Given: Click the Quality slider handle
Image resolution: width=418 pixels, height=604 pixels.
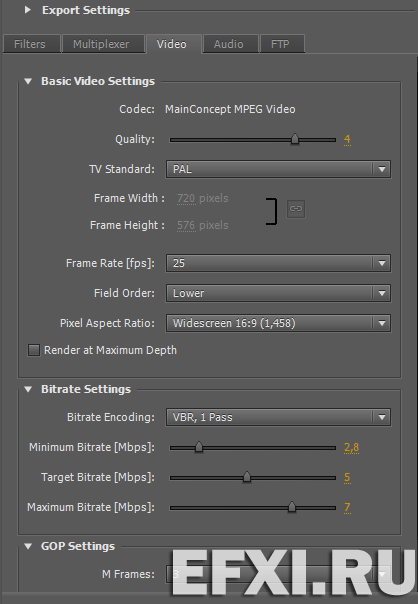Looking at the screenshot, I should pos(295,139).
